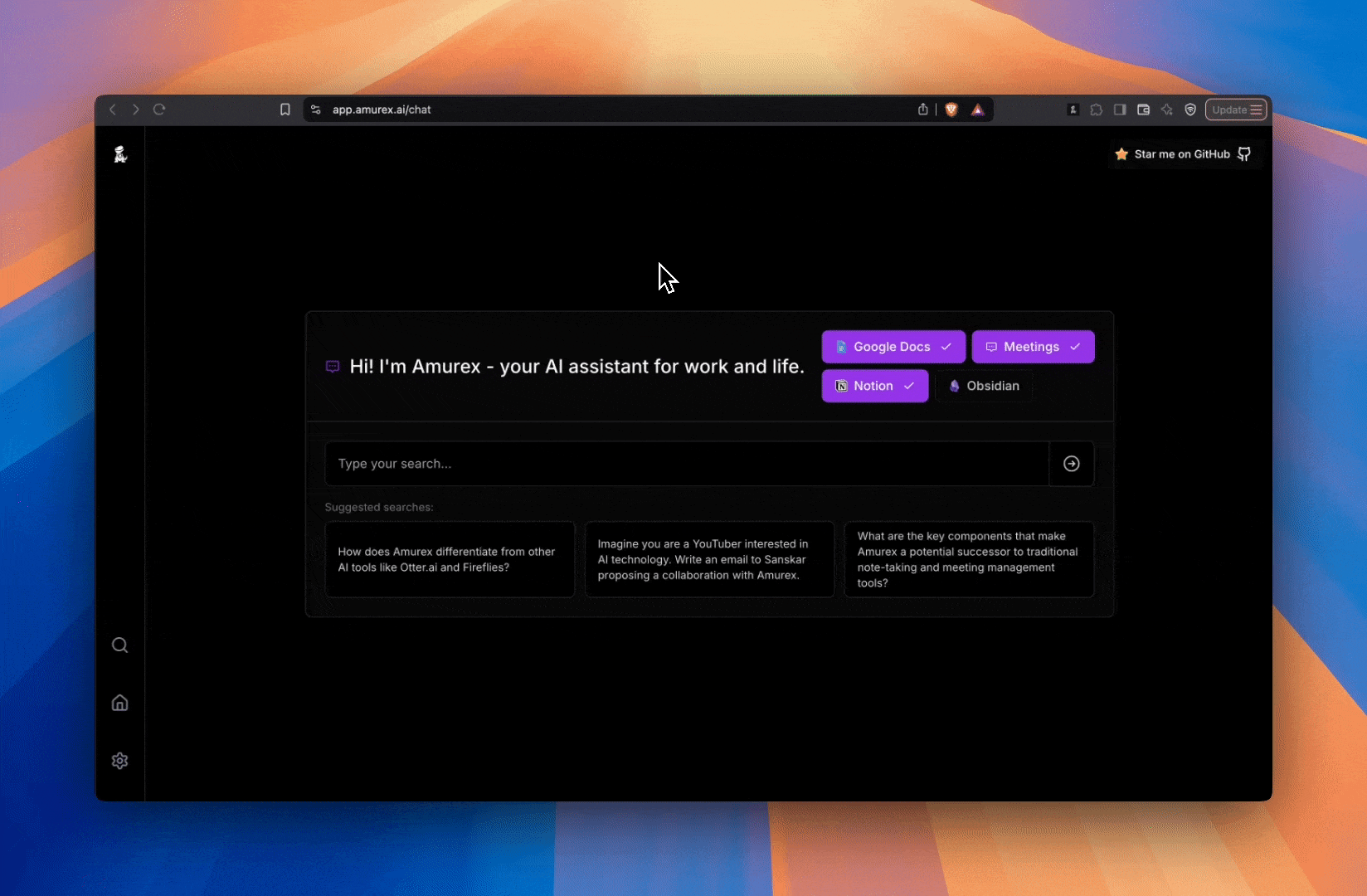This screenshot has width=1367, height=896.
Task: Click the Star me on GitHub button
Action: pos(1184,154)
